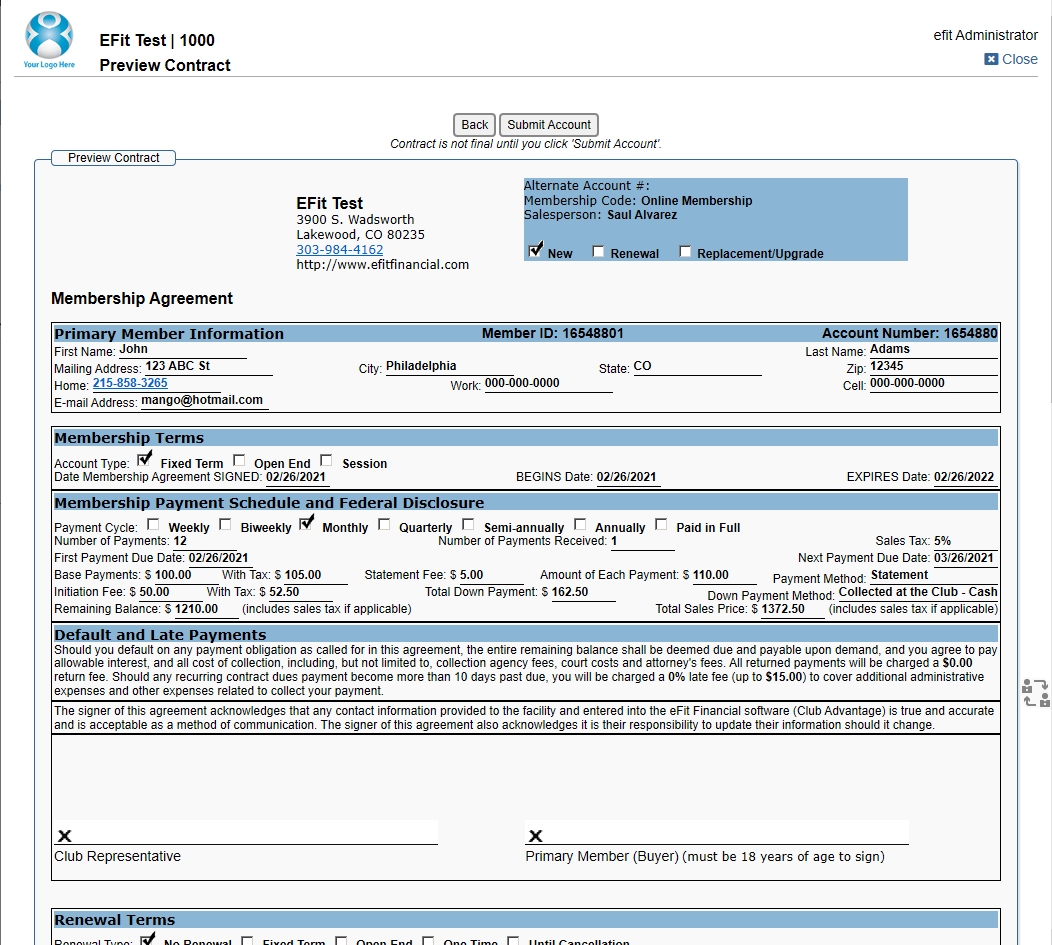Click Remaining Balance 1210.00 value
The image size is (1052, 945).
click(x=196, y=609)
